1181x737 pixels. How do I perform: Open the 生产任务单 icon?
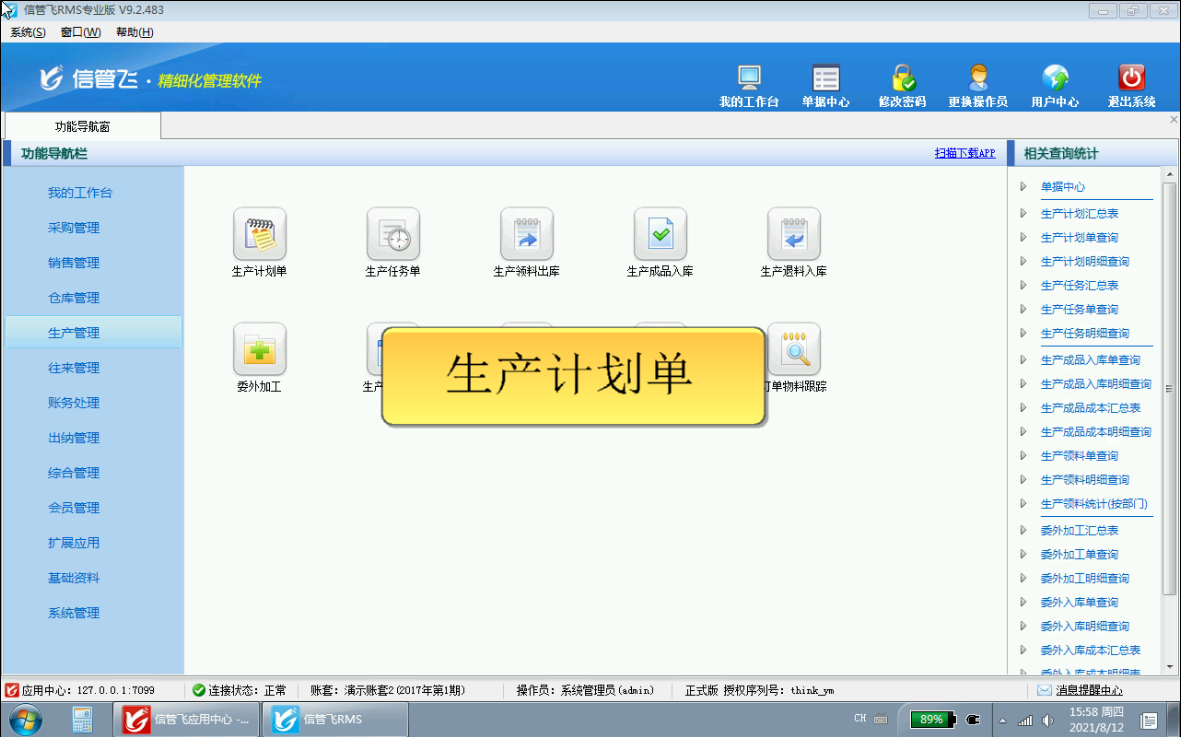click(393, 234)
